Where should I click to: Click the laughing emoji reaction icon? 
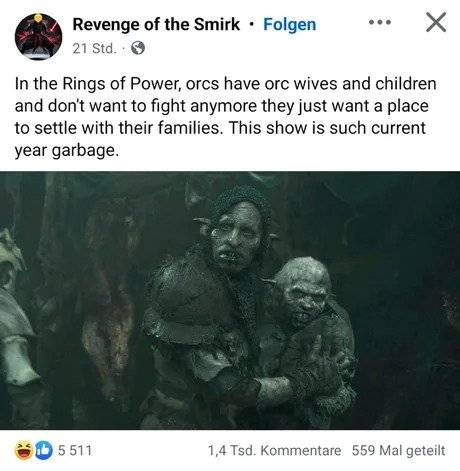[x=23, y=450]
